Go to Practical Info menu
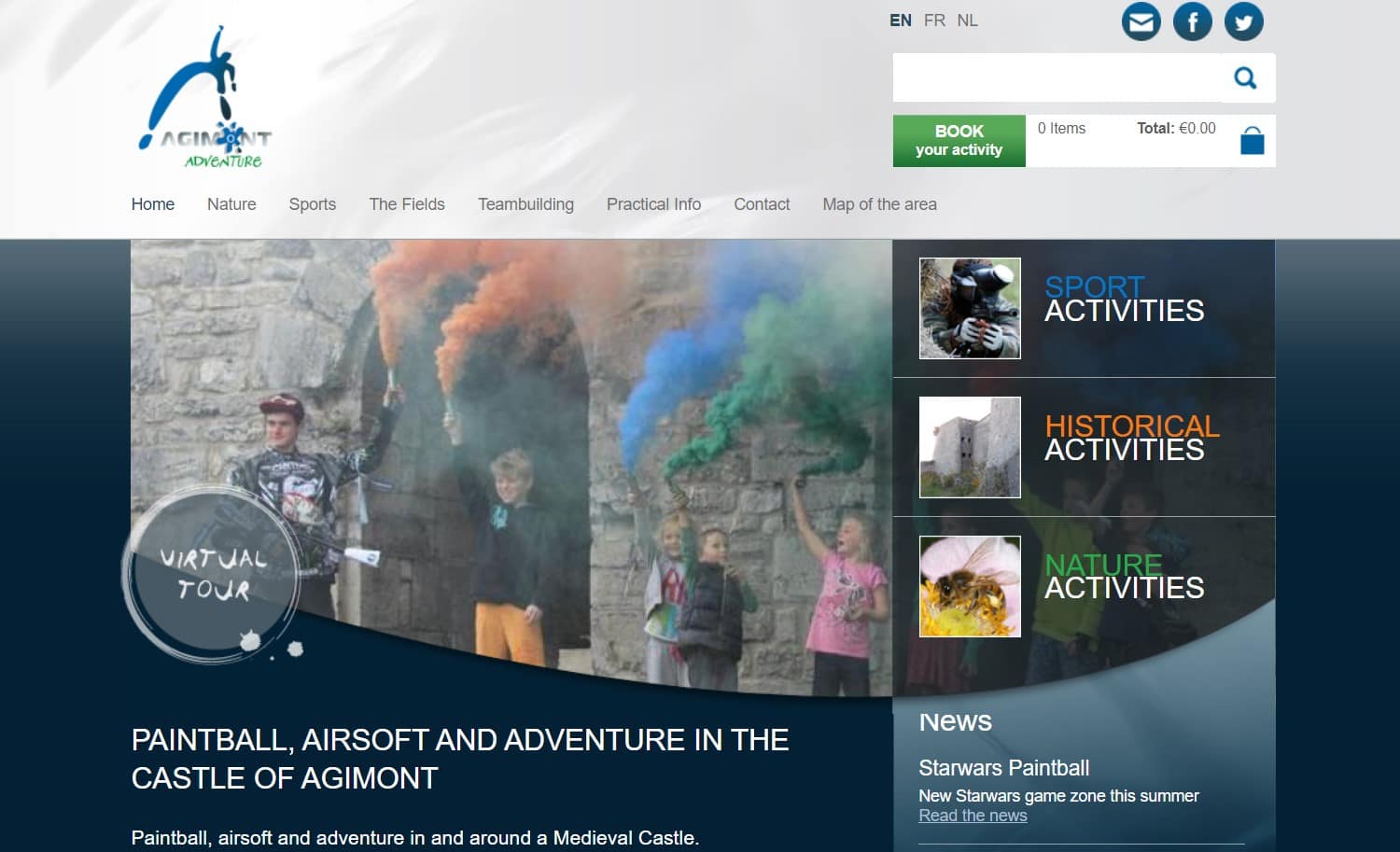 coord(653,204)
